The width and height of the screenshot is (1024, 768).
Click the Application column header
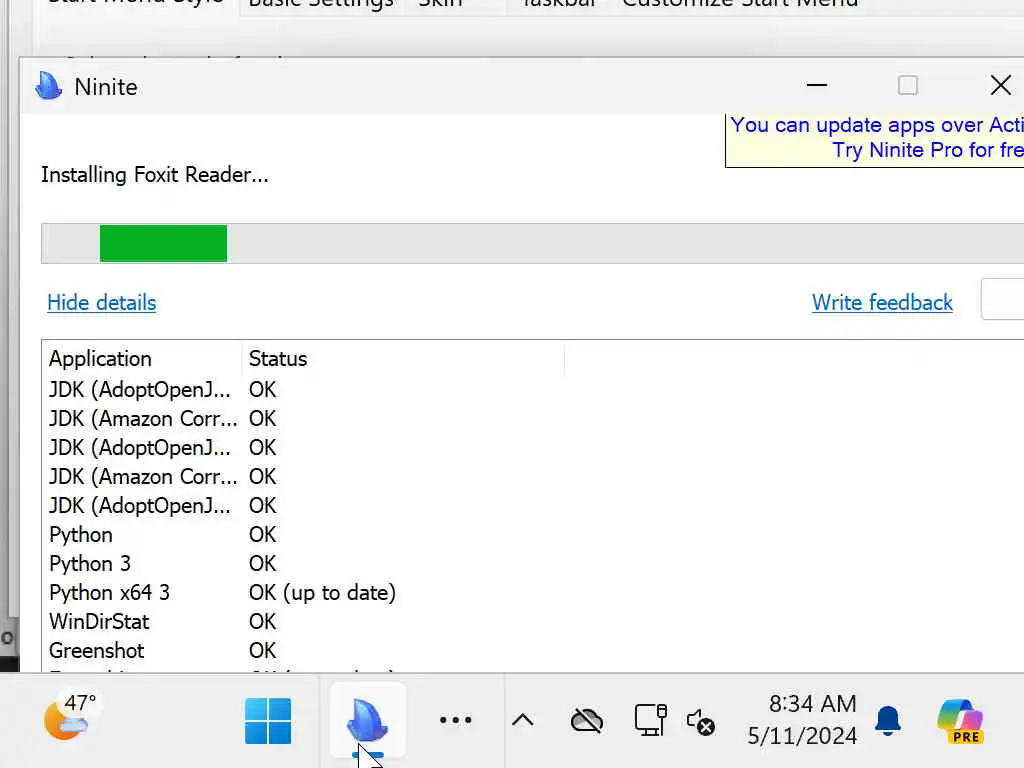click(142, 359)
